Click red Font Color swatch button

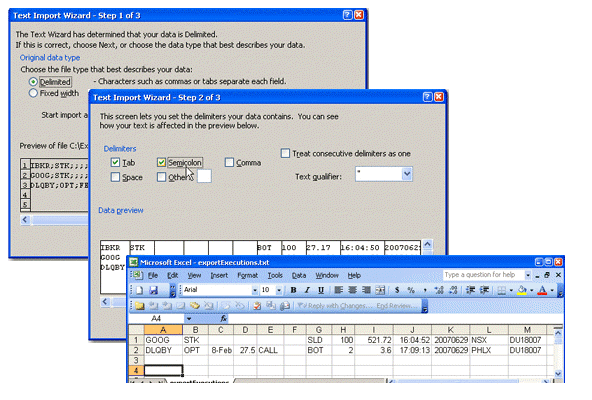543,290
